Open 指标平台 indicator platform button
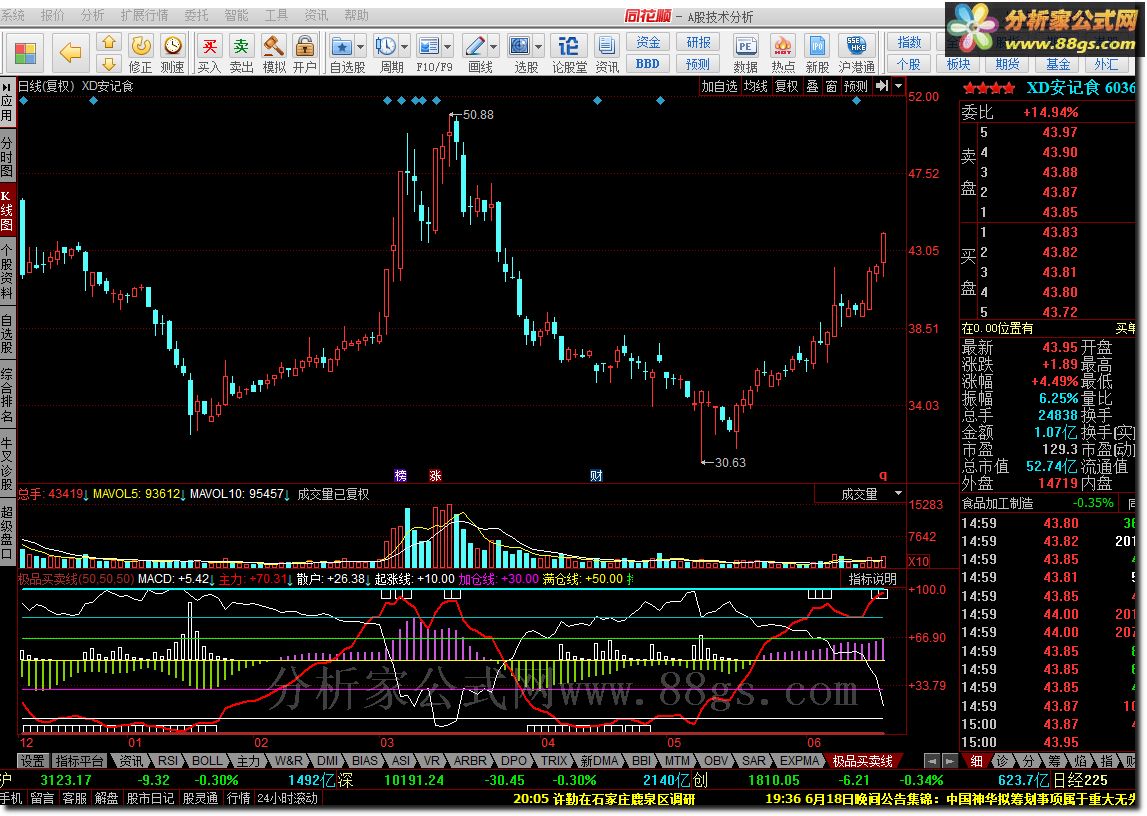The height and width of the screenshot is (816, 1147). point(80,760)
